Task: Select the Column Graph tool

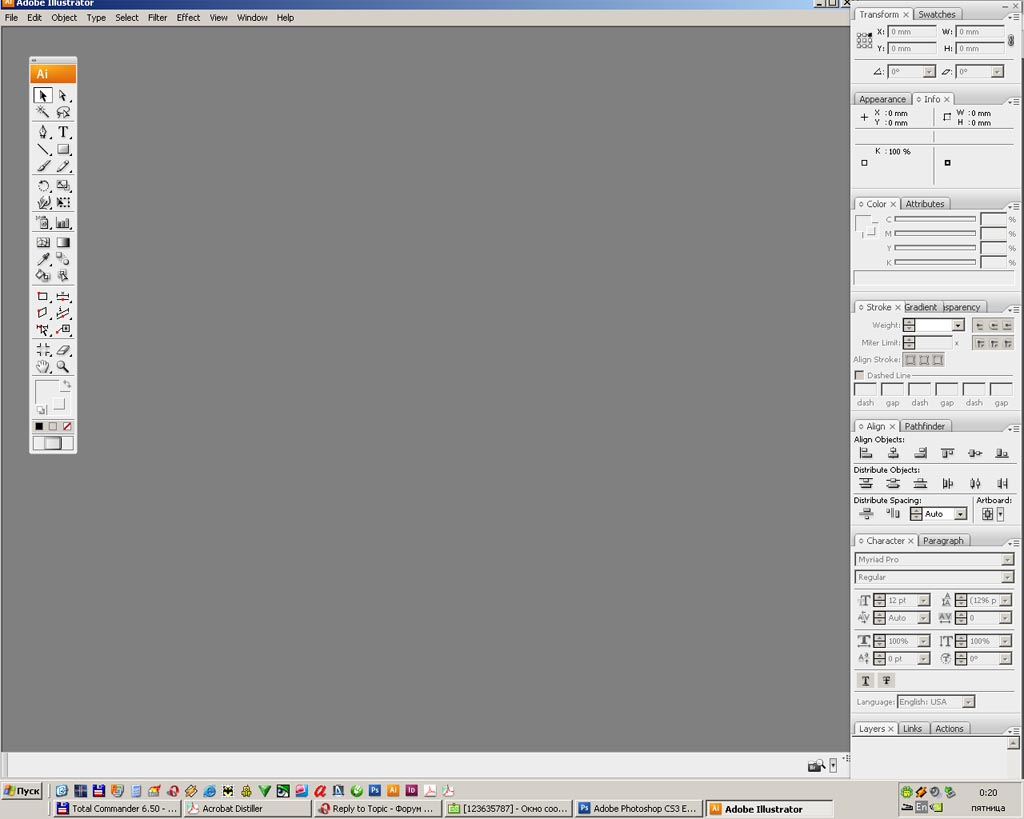Action: [63, 223]
